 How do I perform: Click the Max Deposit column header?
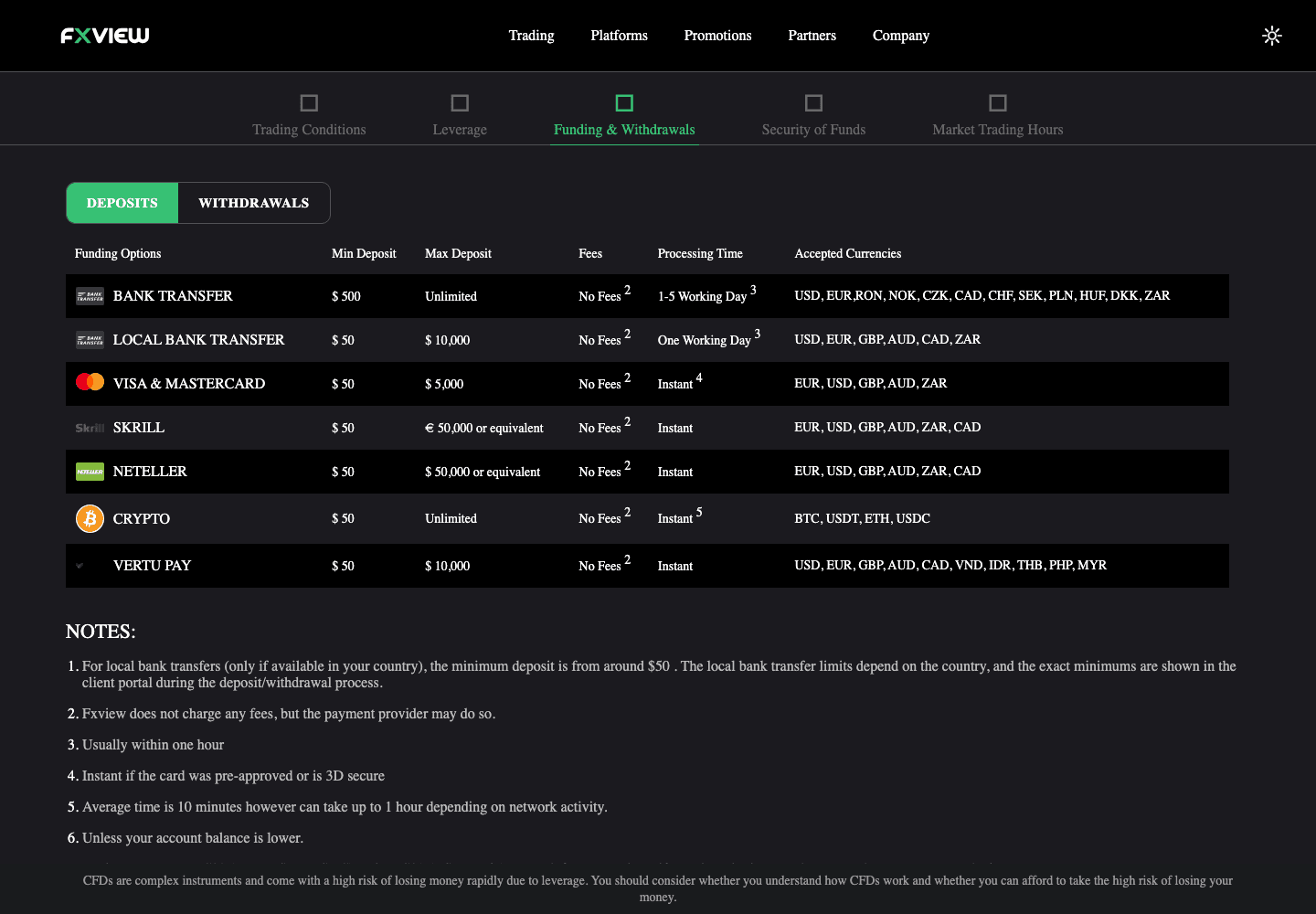click(x=458, y=254)
